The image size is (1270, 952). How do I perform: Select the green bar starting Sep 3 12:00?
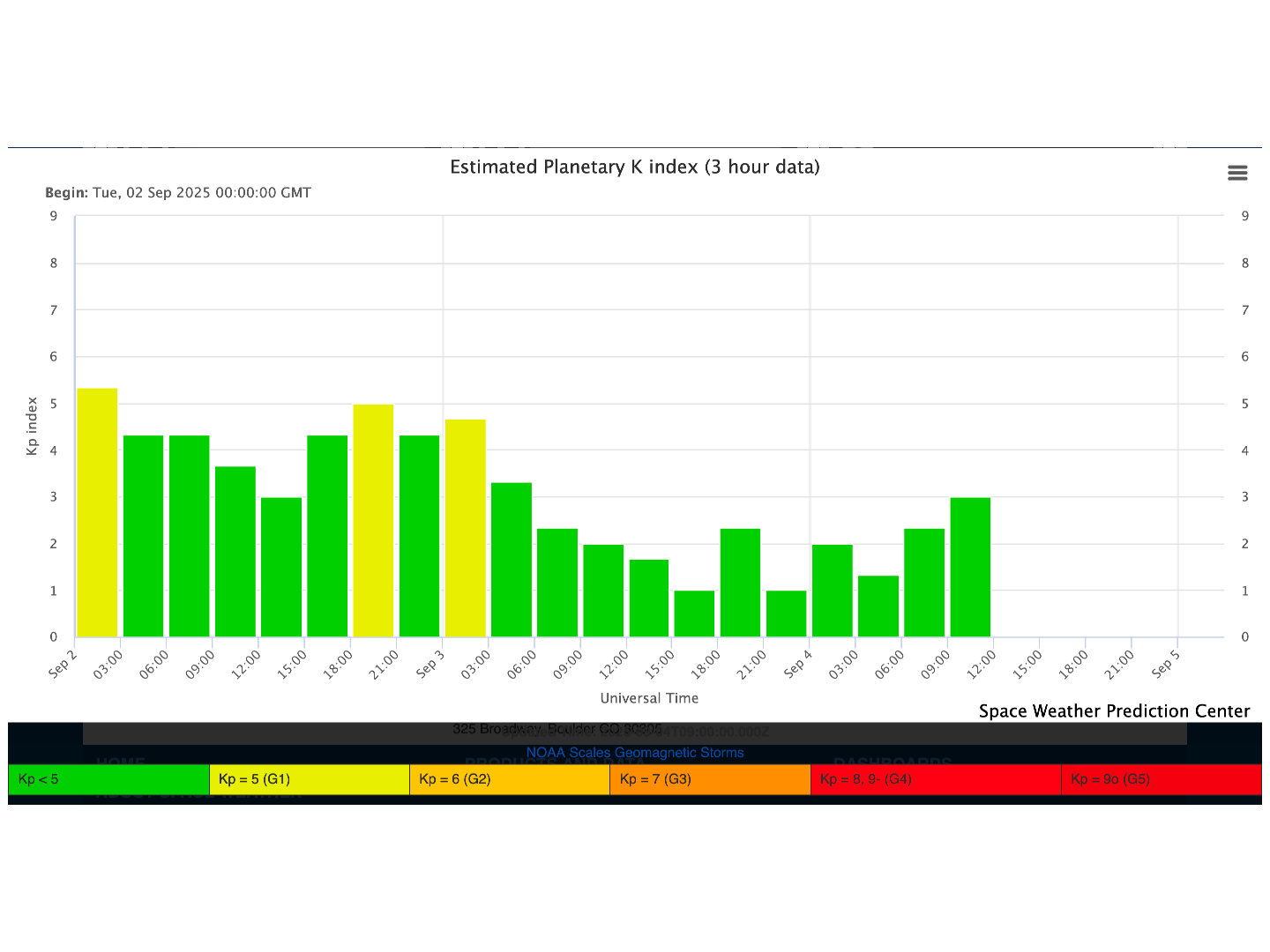649,598
